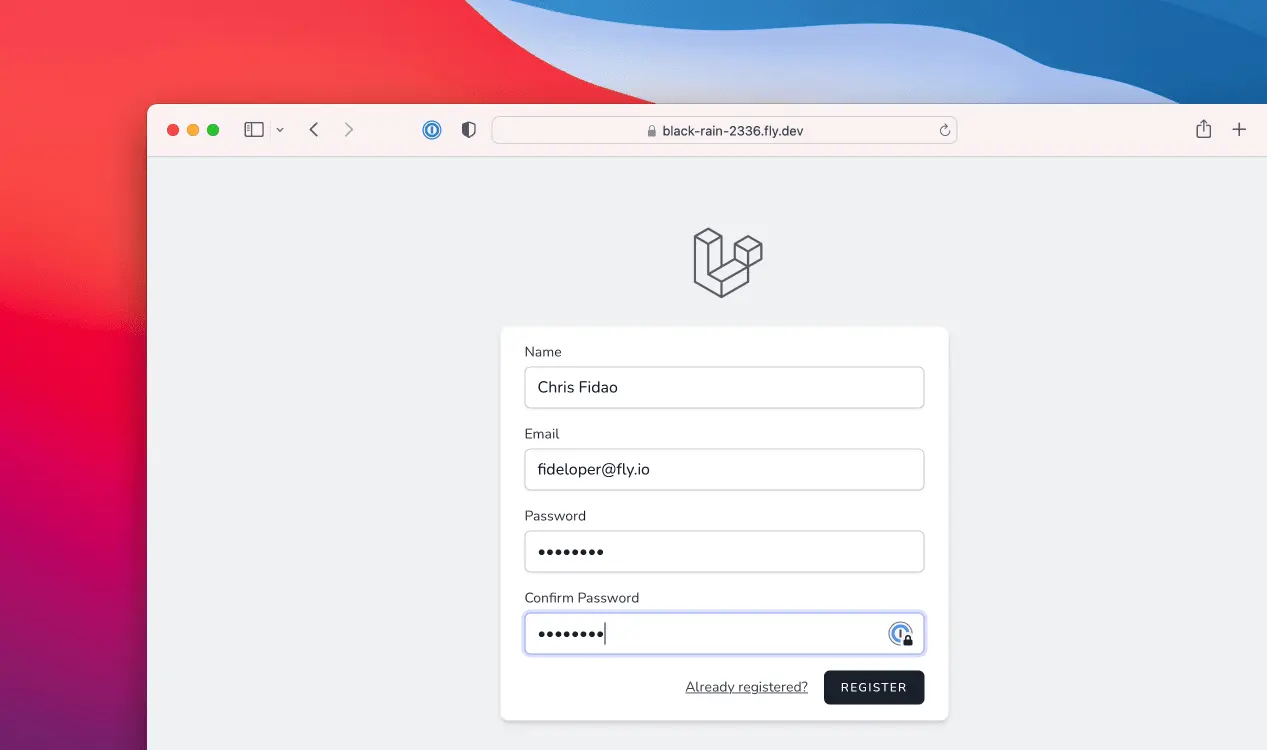Image resolution: width=1267 pixels, height=750 pixels.
Task: Go back with the back arrow
Action: coord(314,130)
